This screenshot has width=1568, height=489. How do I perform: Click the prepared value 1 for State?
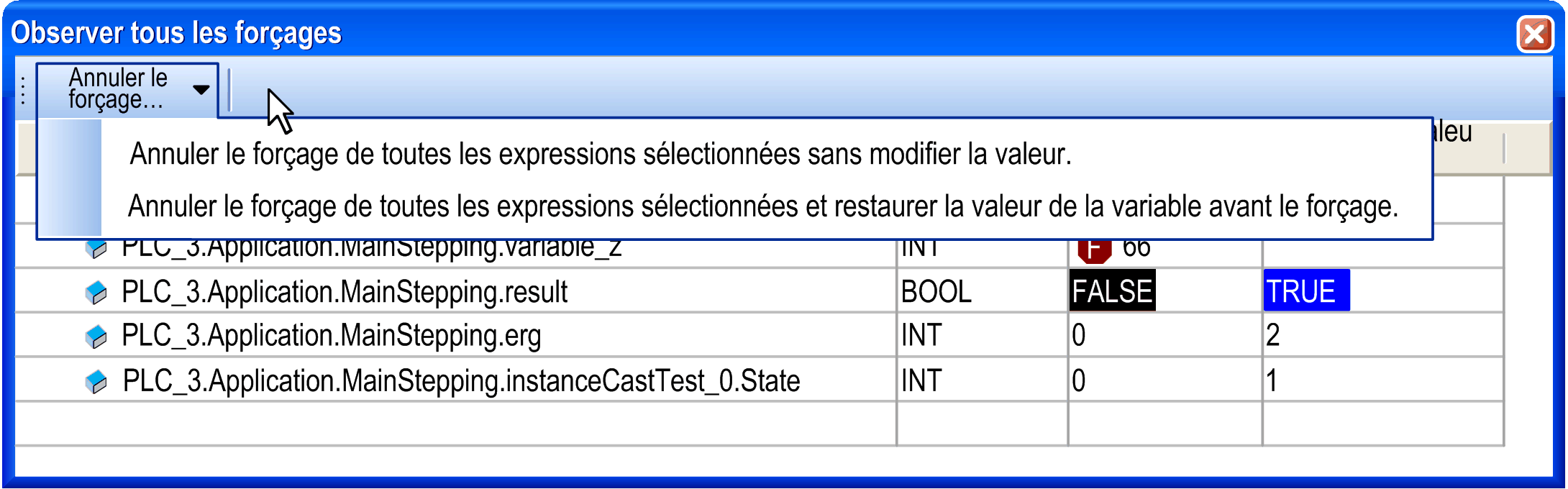pyautogui.click(x=1272, y=381)
